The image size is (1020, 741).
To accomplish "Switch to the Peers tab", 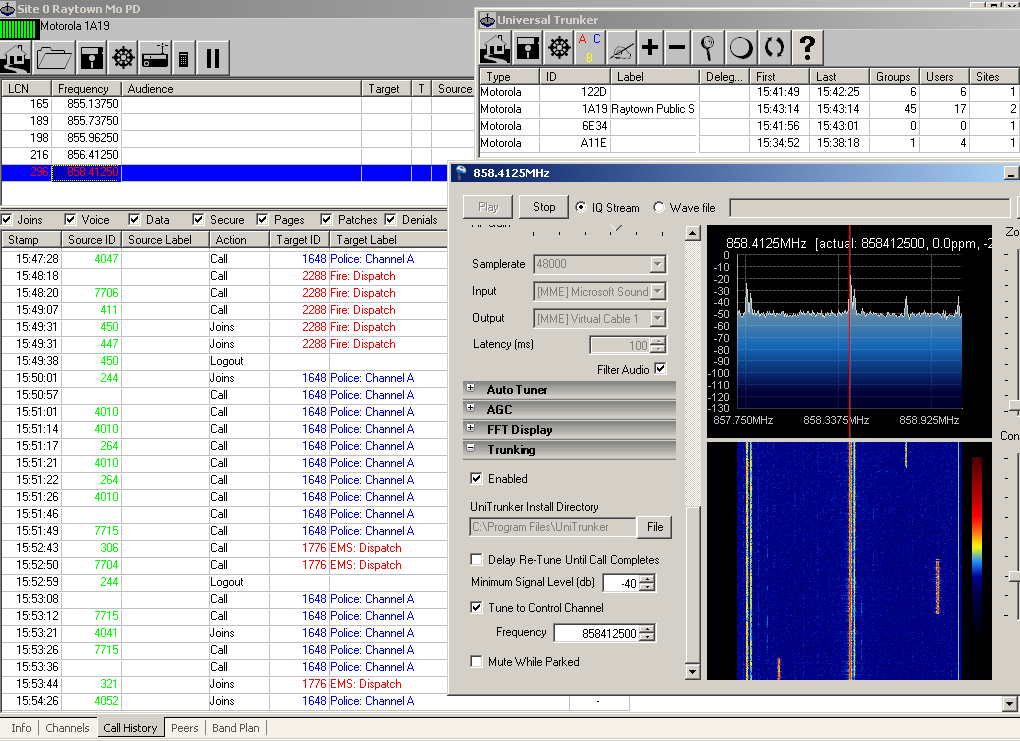I will pyautogui.click(x=184, y=728).
